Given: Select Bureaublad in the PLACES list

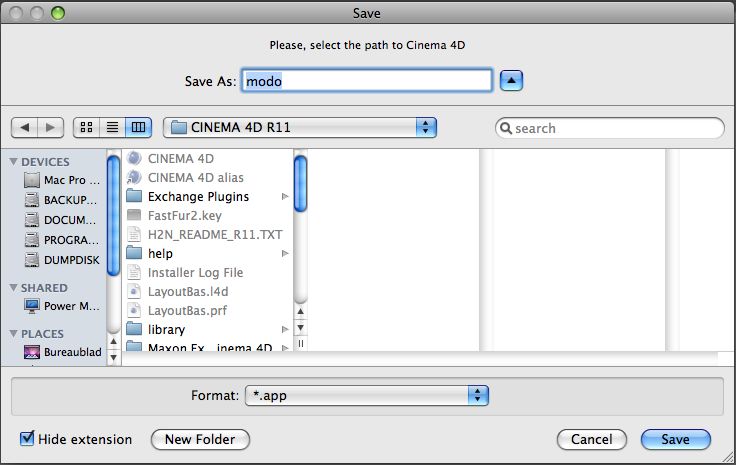Looking at the screenshot, I should [x=62, y=352].
